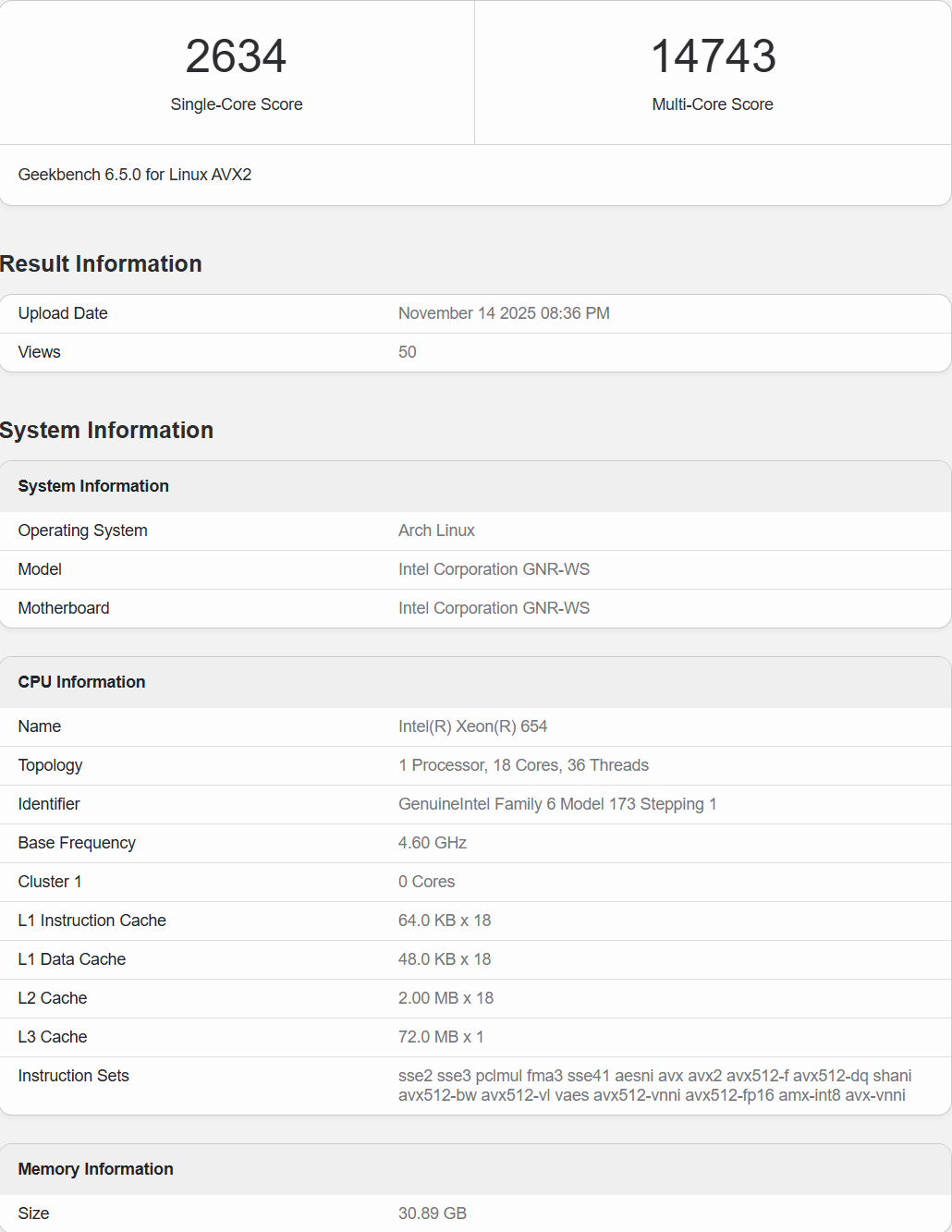Screen dimensions: 952x1232
Task: Select the Base Frequency value 4.60 GHz
Action: 432,842
